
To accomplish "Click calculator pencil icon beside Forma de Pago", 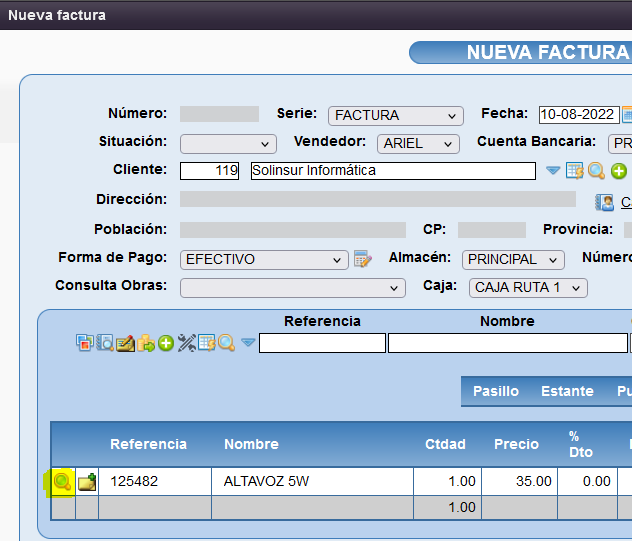I will 363,259.
